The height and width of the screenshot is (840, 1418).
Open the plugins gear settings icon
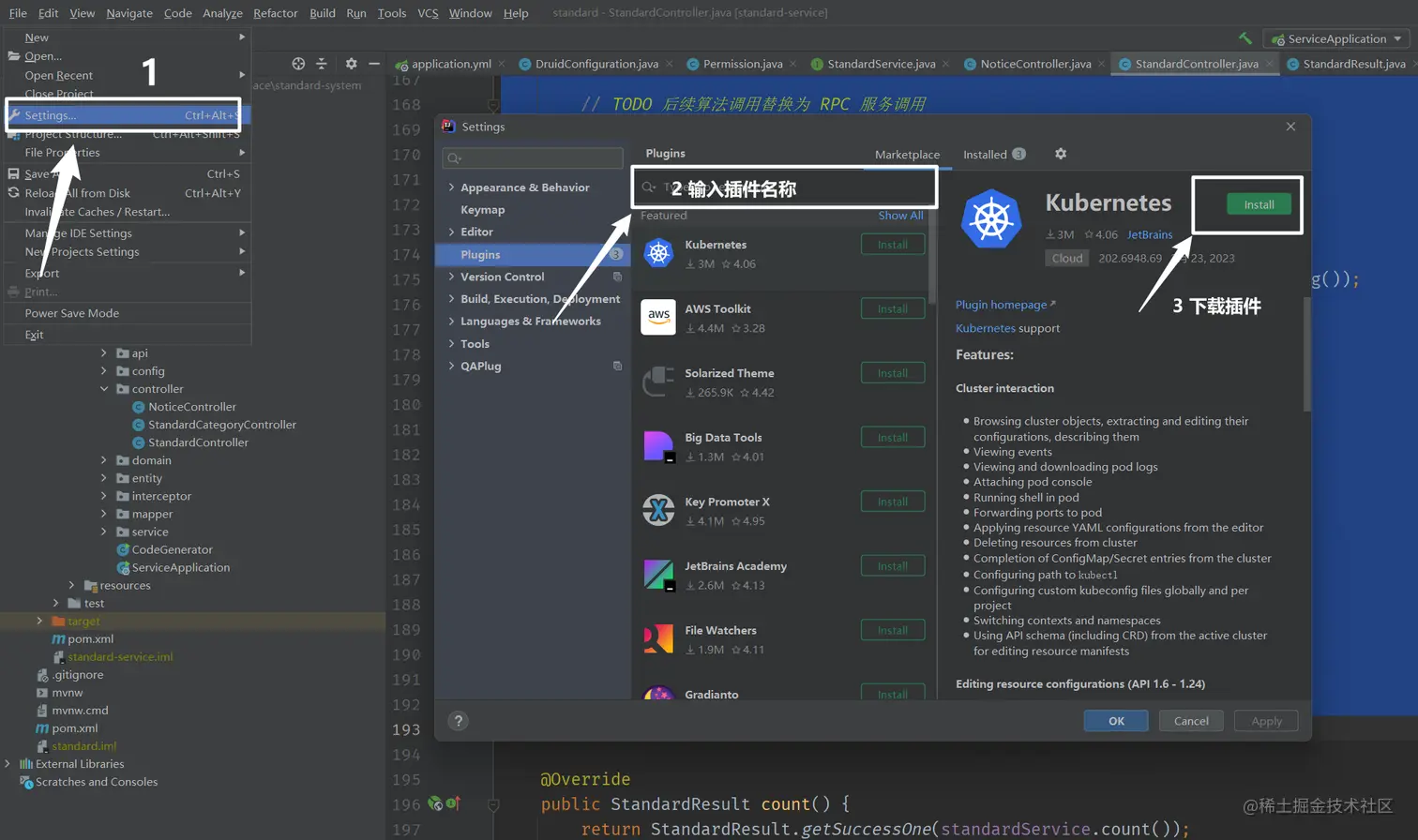point(1061,154)
